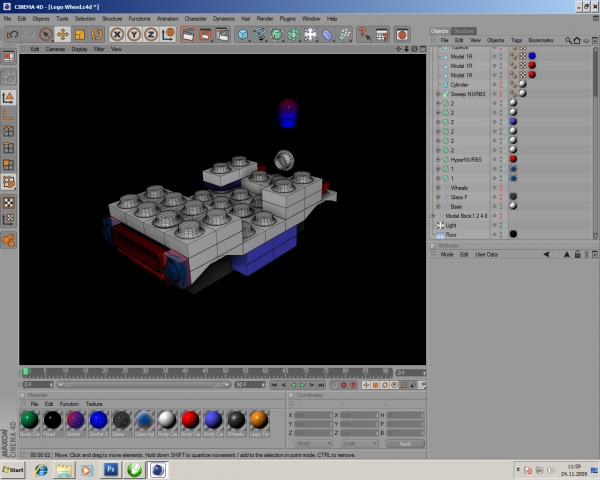The image size is (600, 480).
Task: Open Photoshop from the taskbar
Action: [x=111, y=469]
